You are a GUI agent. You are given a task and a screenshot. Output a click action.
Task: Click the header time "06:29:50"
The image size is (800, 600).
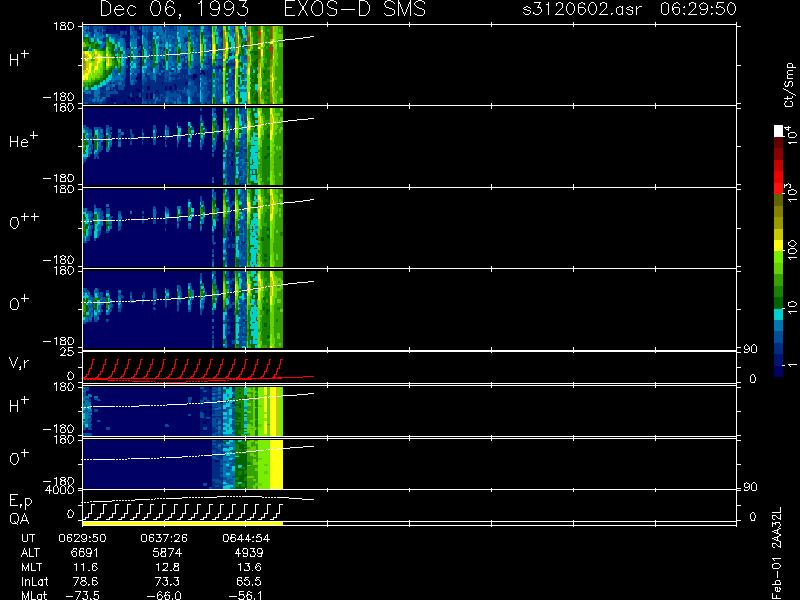tap(698, 9)
